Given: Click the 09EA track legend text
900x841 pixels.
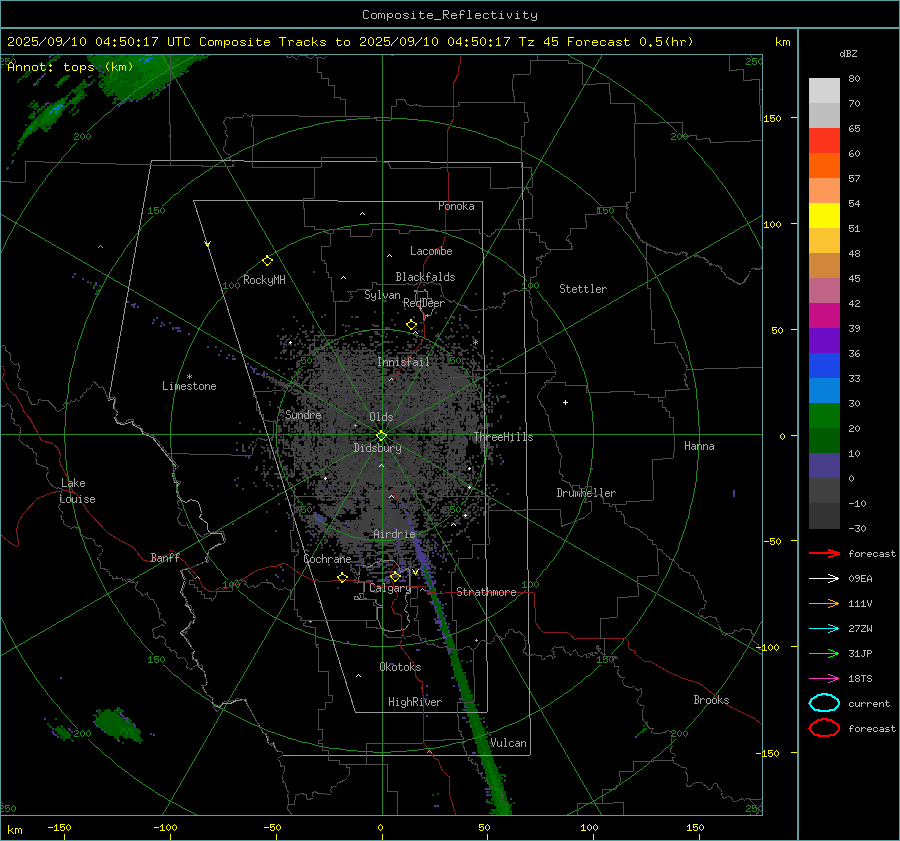Looking at the screenshot, I should click(x=860, y=579).
